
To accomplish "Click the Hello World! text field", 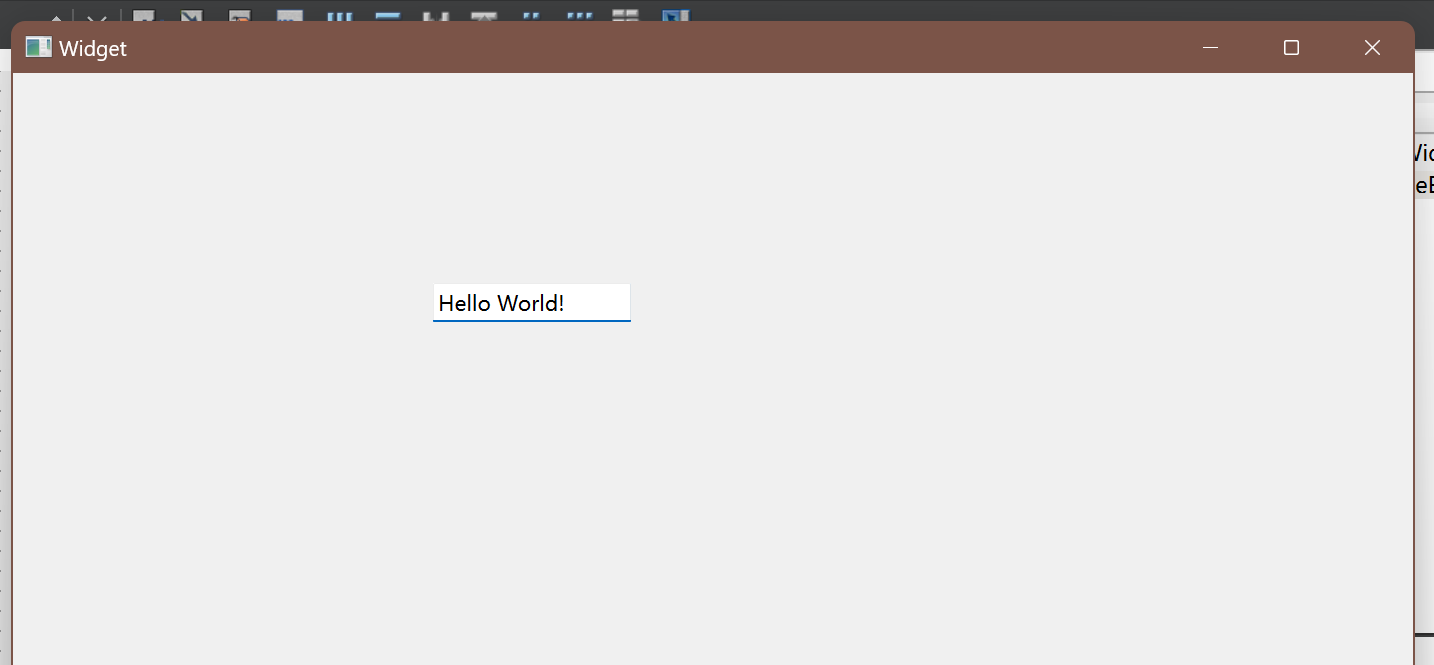I will pos(531,302).
